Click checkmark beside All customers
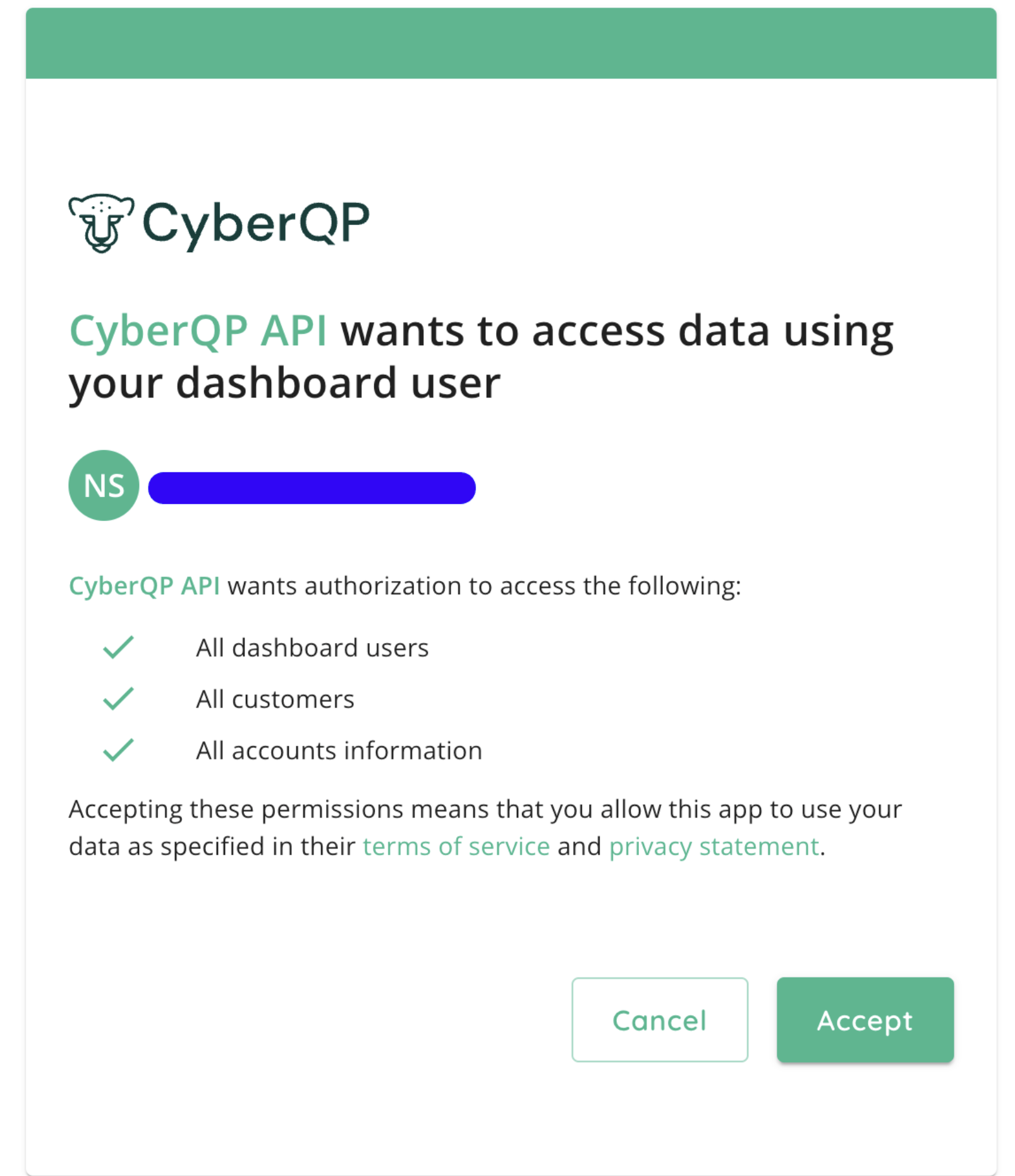The width and height of the screenshot is (1015, 1176). click(118, 699)
